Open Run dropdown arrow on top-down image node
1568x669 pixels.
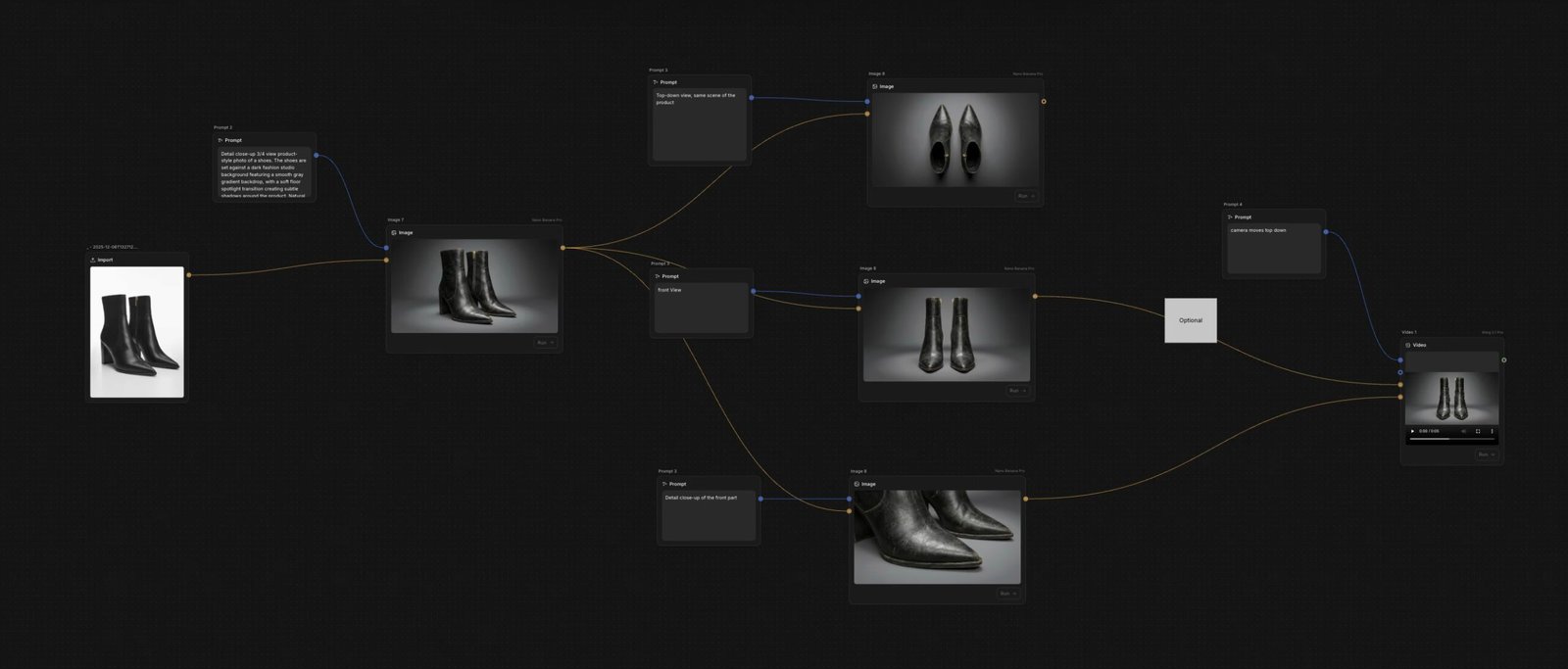1032,196
